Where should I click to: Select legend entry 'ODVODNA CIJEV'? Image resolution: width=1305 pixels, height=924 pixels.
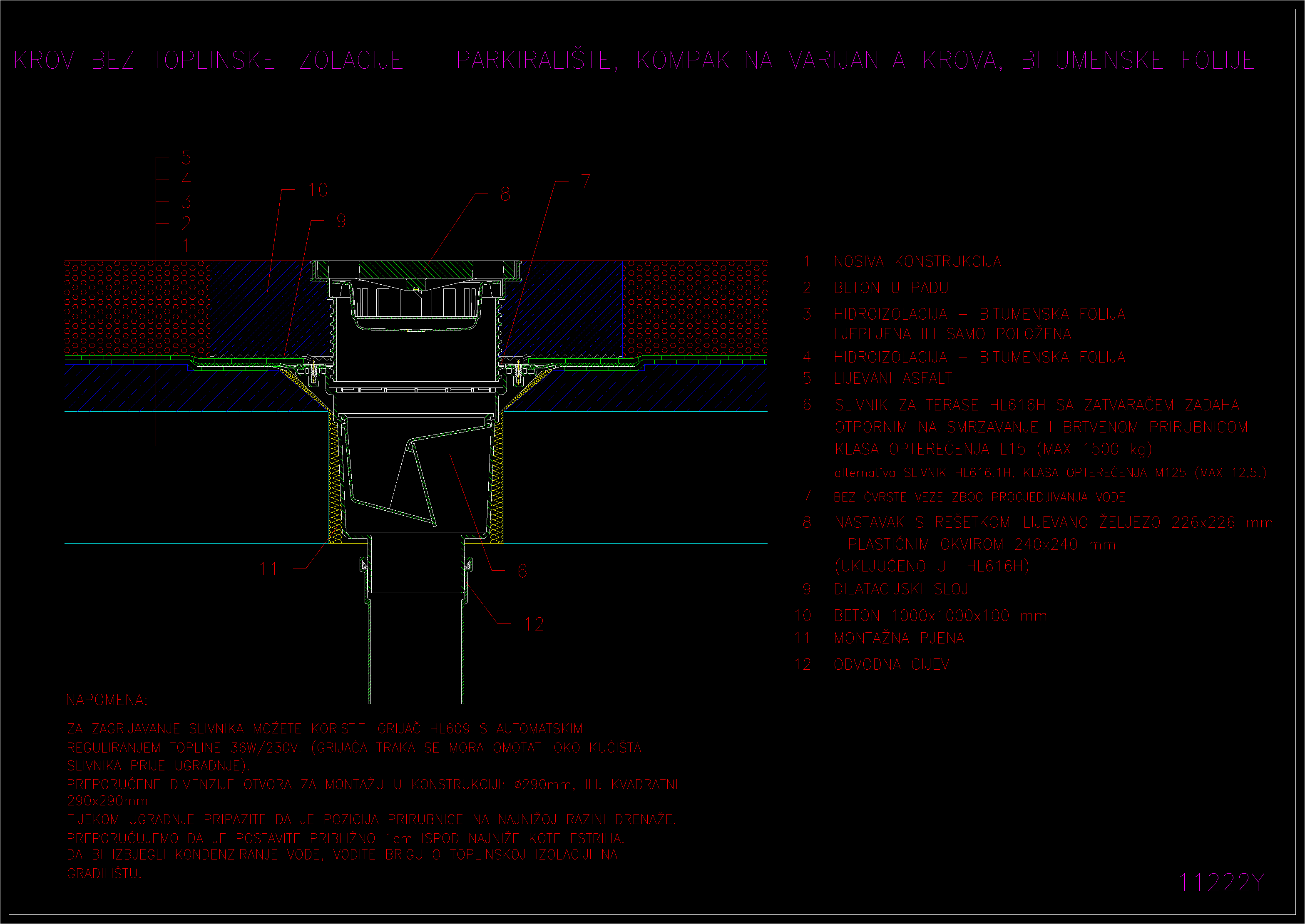(891, 665)
